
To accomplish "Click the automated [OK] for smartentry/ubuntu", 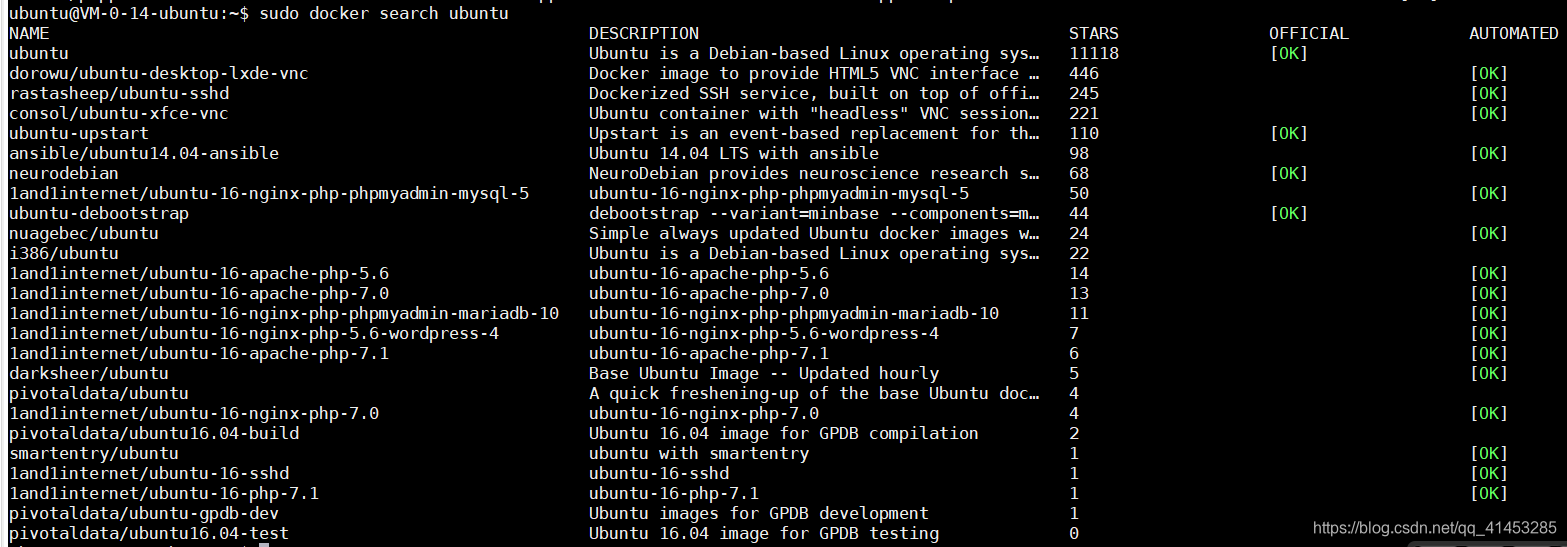I will coord(1488,453).
